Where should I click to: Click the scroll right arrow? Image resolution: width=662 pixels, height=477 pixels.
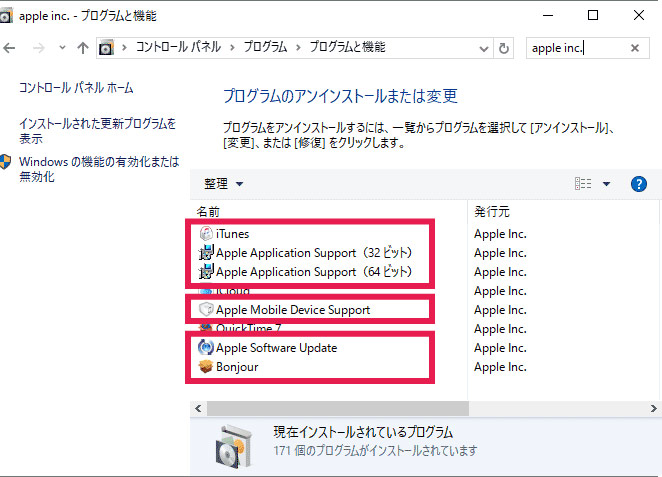654,408
